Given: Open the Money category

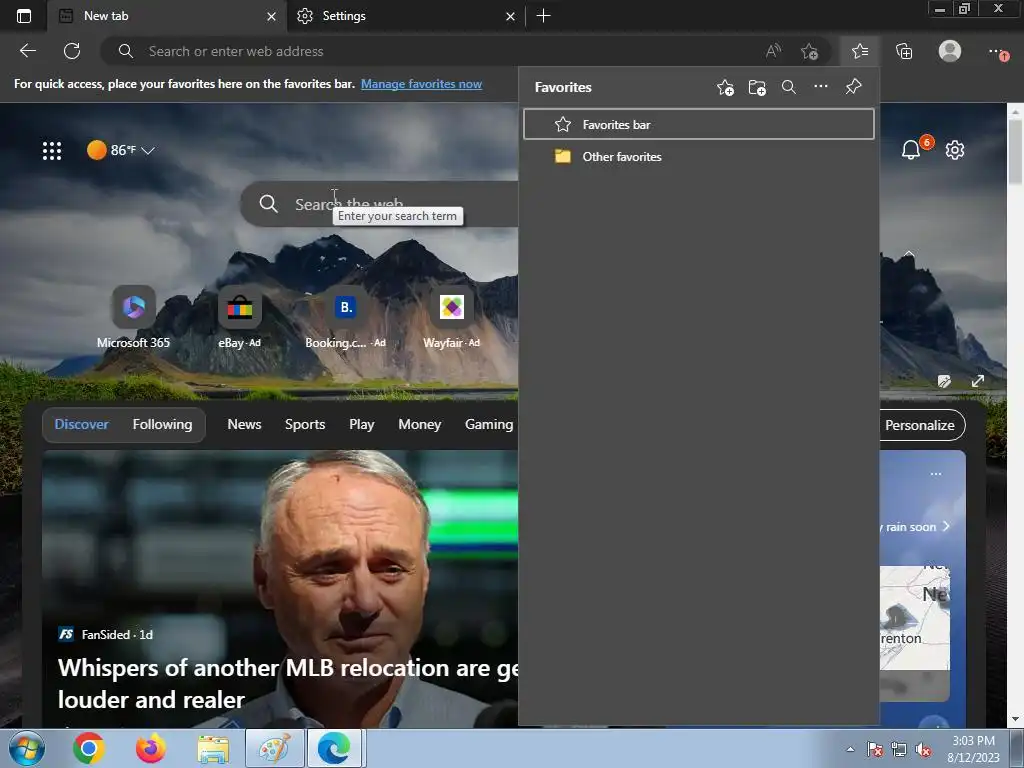Looking at the screenshot, I should [x=420, y=424].
